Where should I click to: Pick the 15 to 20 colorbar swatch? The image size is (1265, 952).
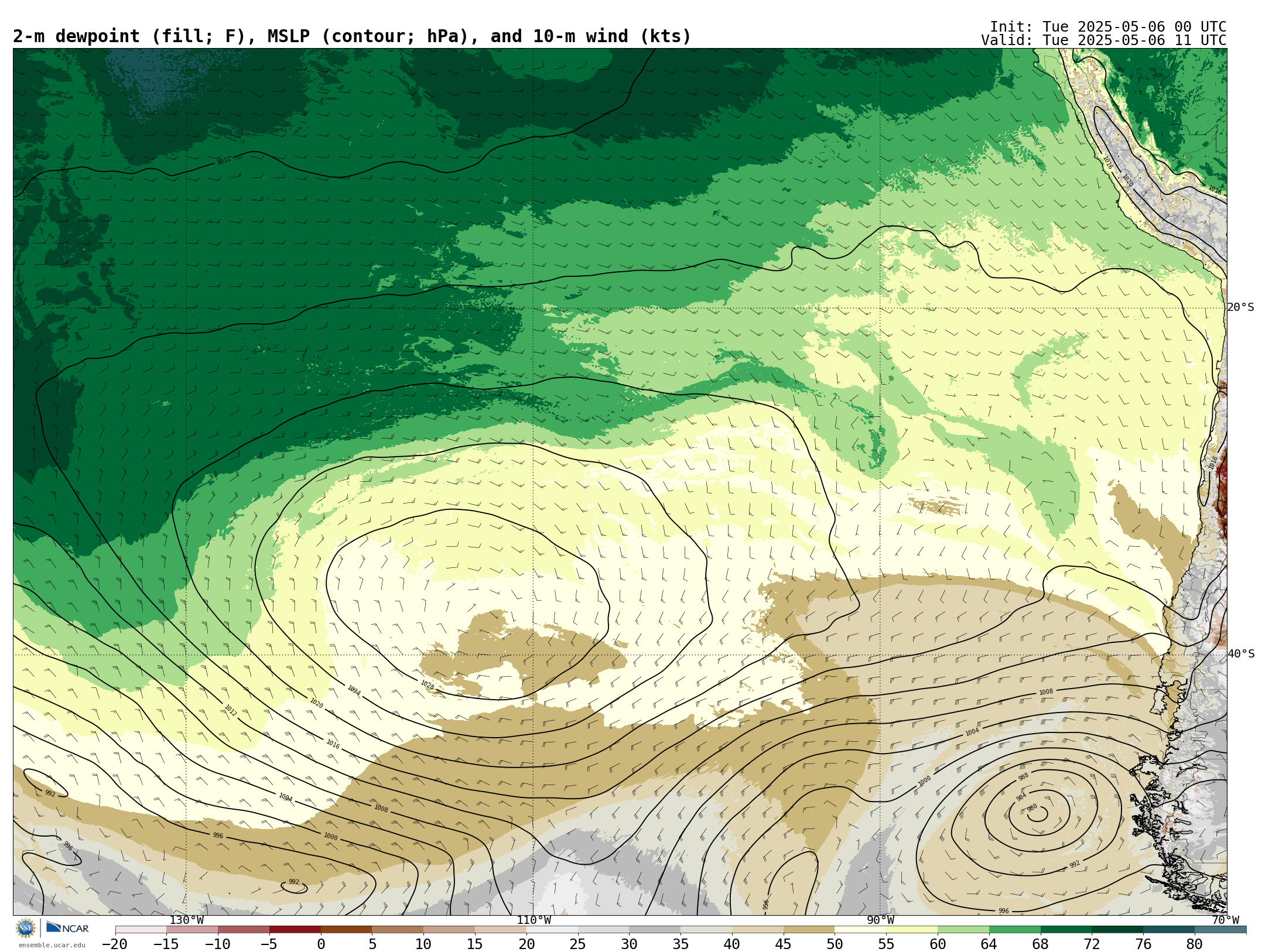[501, 930]
